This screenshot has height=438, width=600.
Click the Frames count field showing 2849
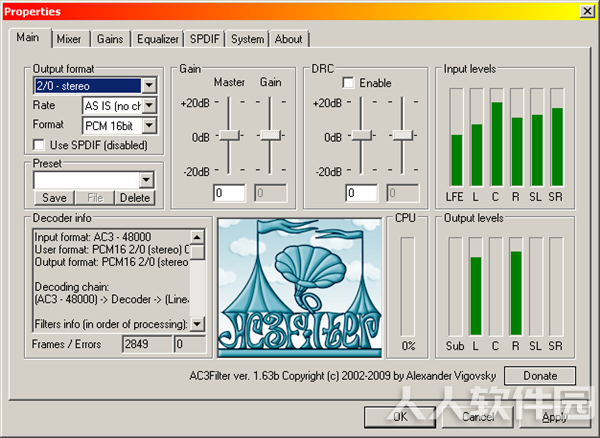coord(147,344)
